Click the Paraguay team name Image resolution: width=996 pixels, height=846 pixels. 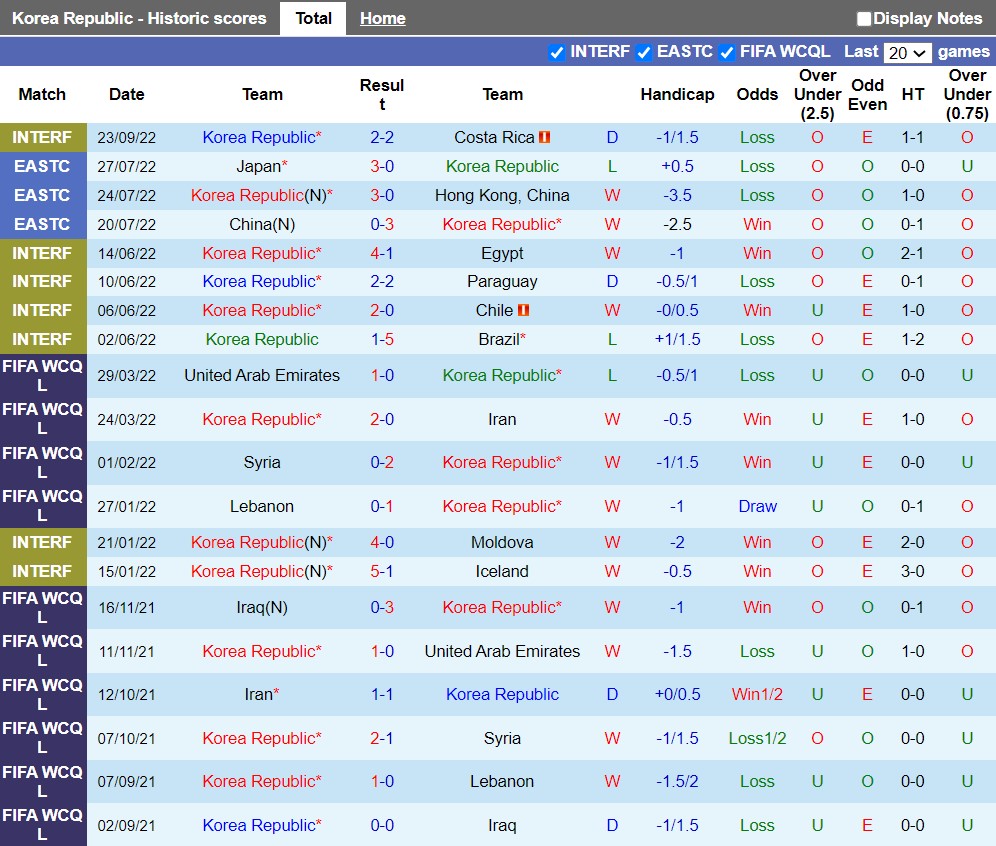(502, 282)
